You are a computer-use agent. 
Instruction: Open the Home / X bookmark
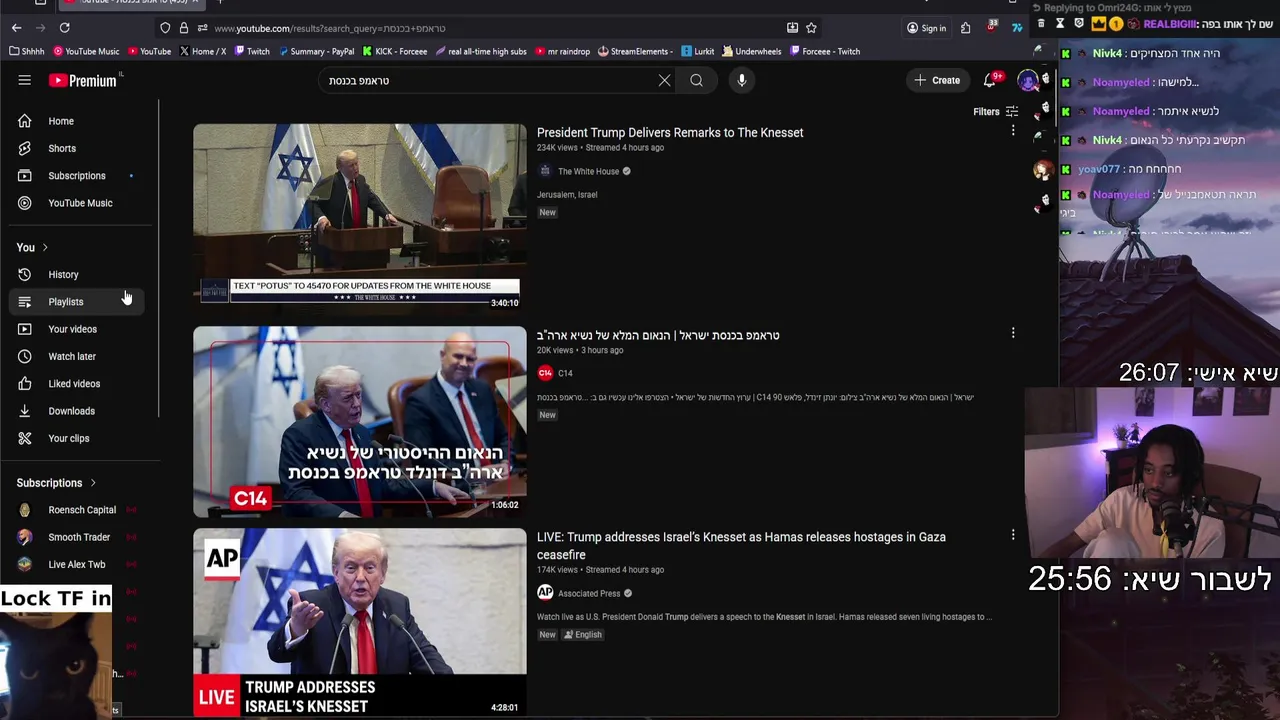[203, 51]
